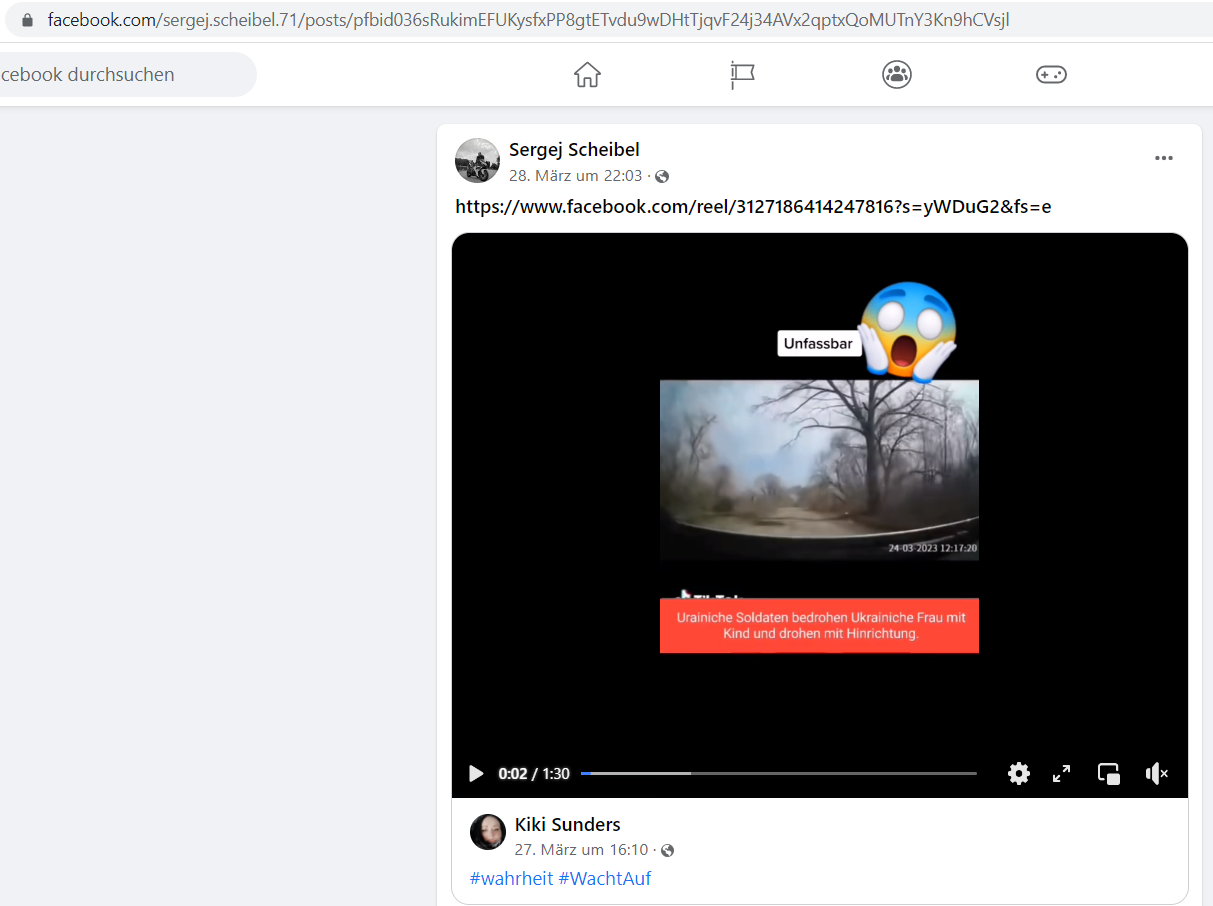Click the lock icon in the address bar
The height and width of the screenshot is (906, 1213).
pos(27,20)
